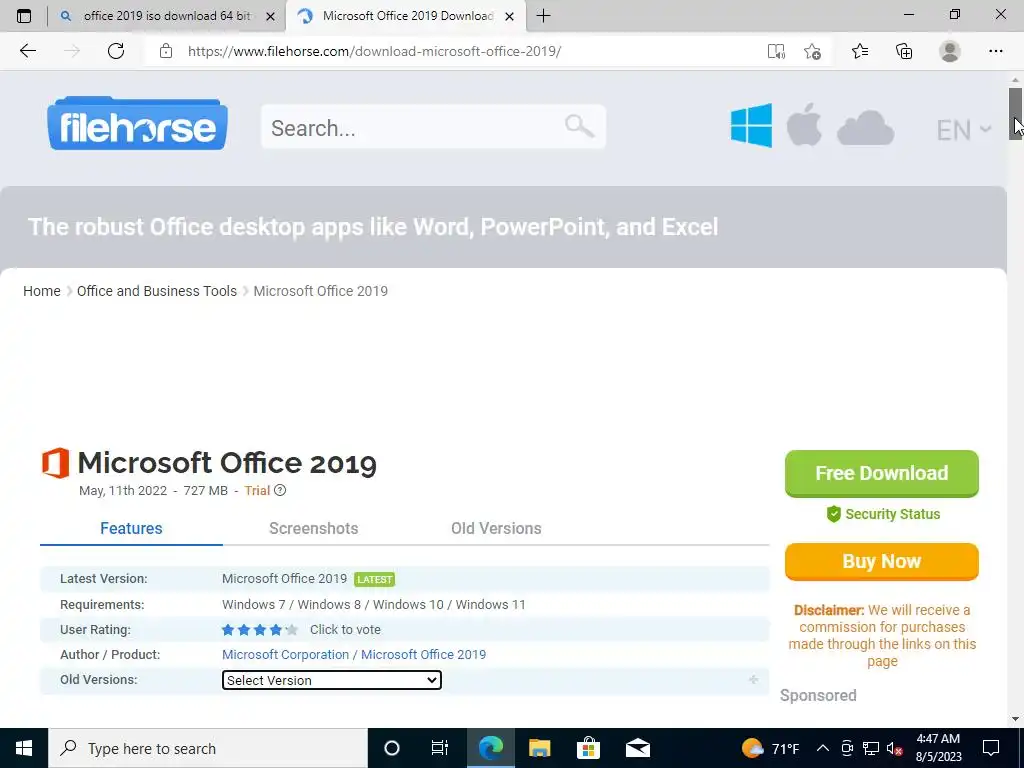Open the browser profile avatar
Image resolution: width=1024 pixels, height=768 pixels.
coord(950,51)
